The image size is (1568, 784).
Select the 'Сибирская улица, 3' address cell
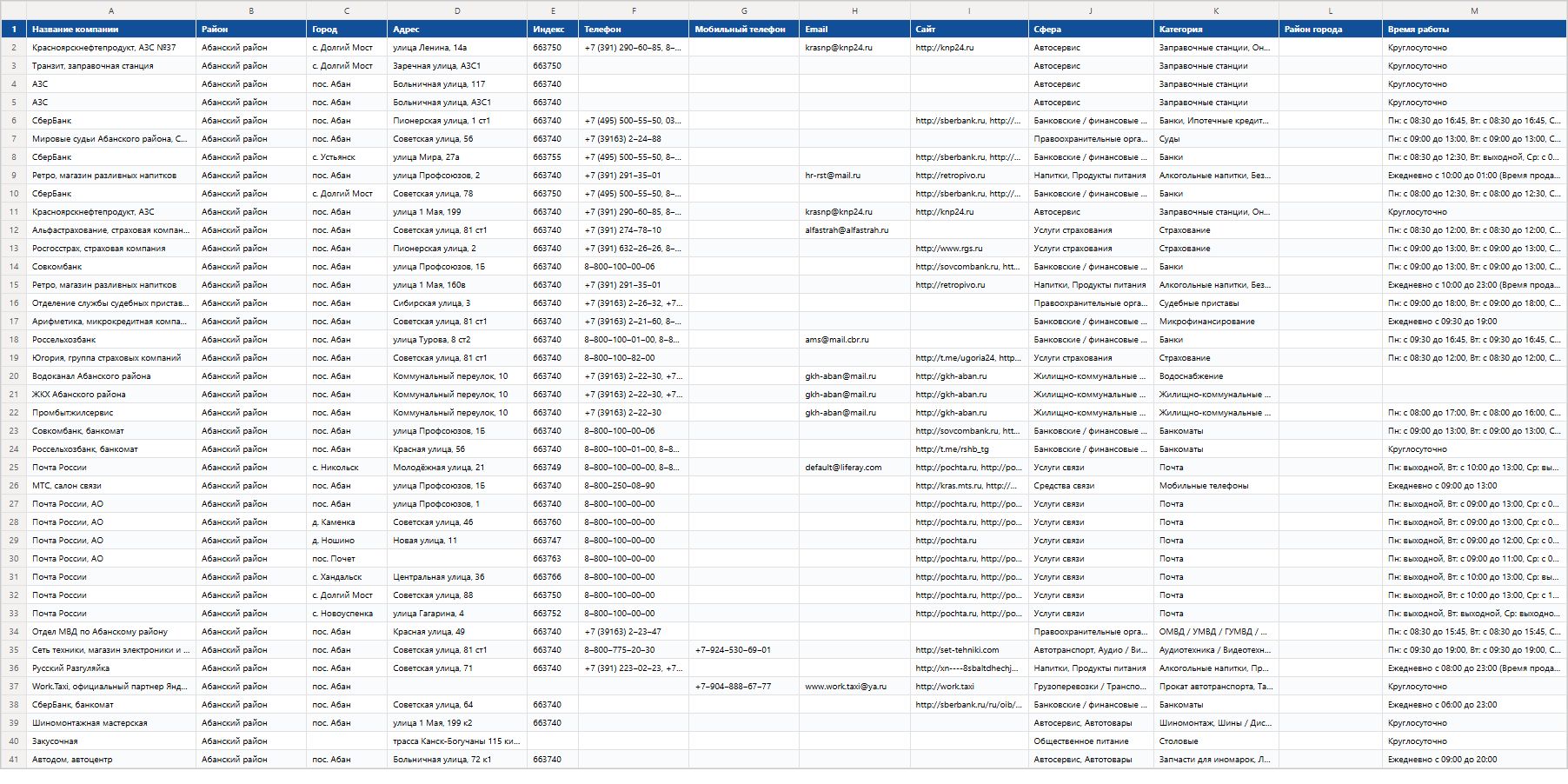point(457,303)
